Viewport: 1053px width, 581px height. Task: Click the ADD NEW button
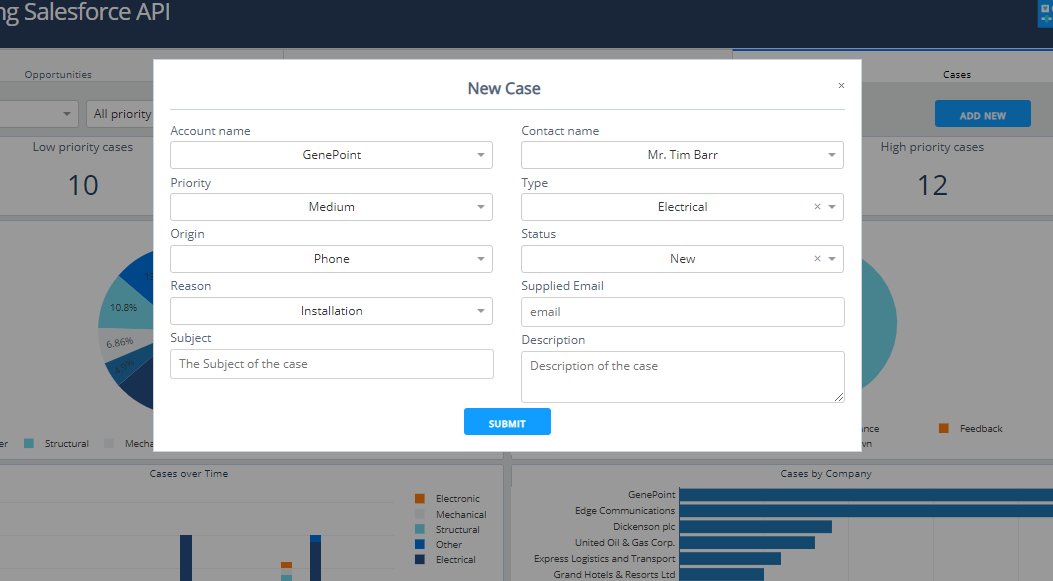982,114
